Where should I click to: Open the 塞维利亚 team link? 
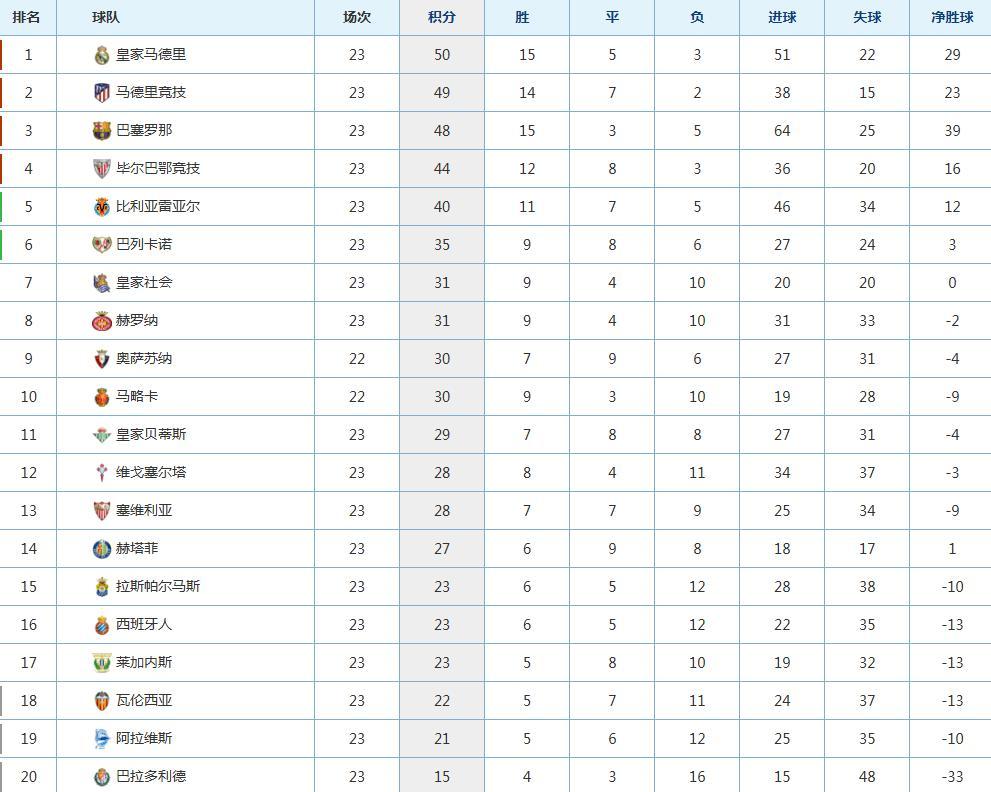tap(144, 510)
